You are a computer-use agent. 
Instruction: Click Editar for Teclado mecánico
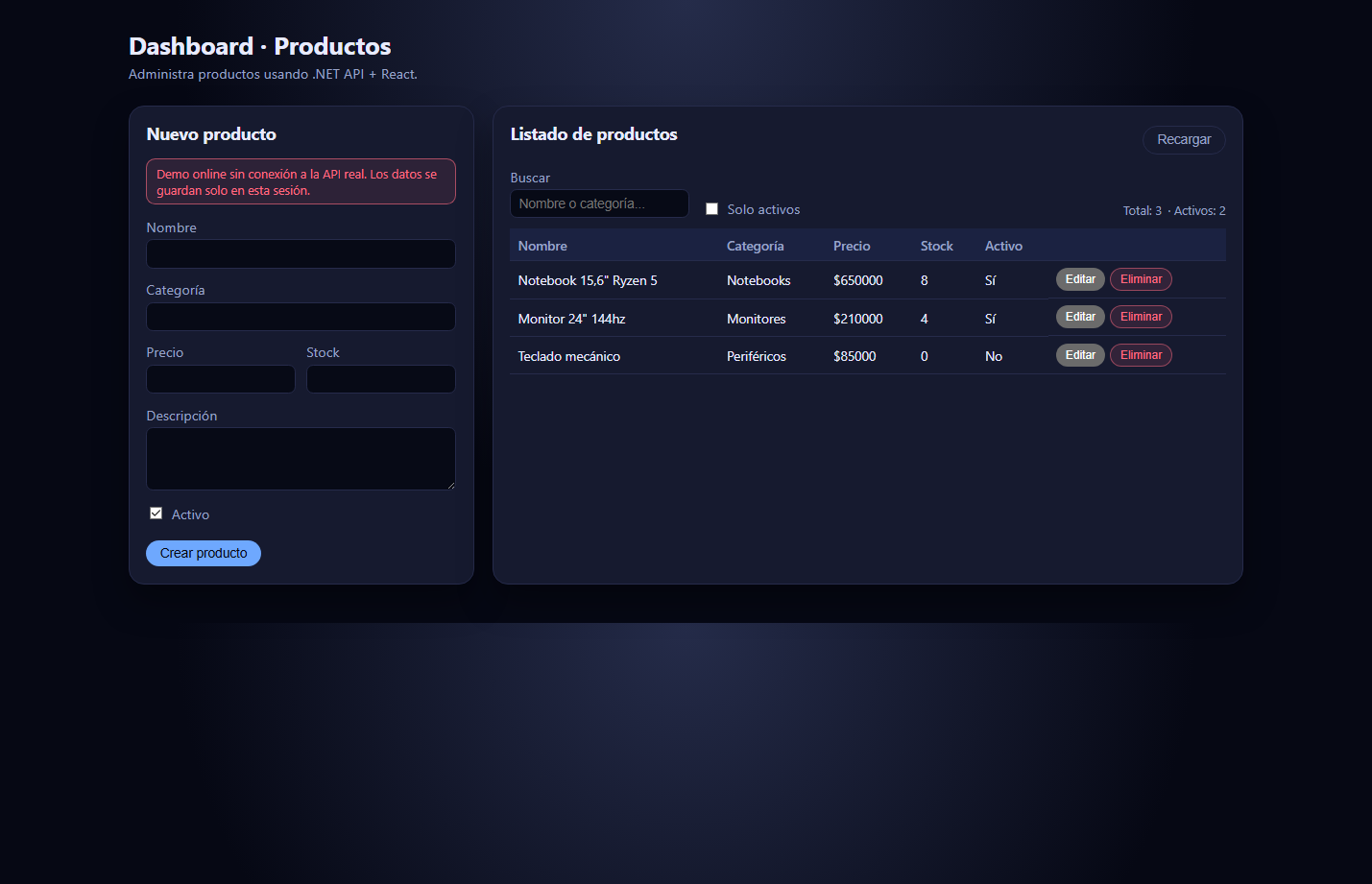click(x=1079, y=354)
